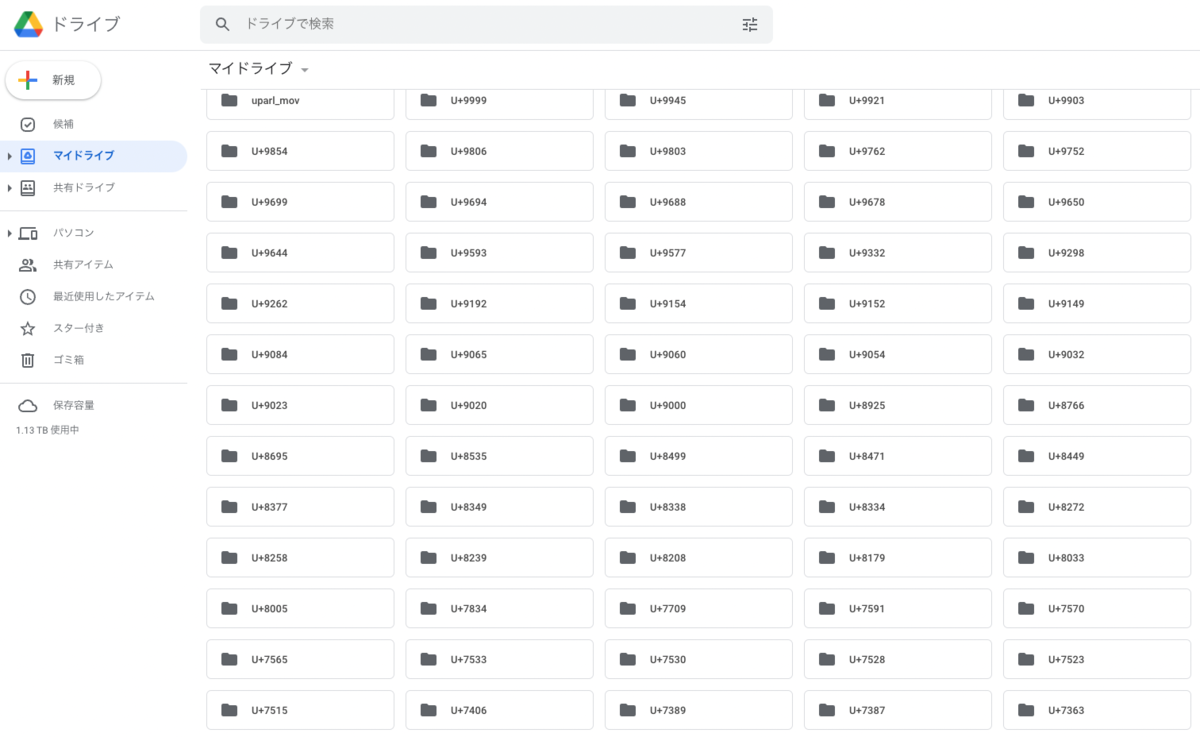Screen dimensions: 1200x737
Task: Expand the マイドライブ tree arrow in sidebar
Action: coord(9,156)
